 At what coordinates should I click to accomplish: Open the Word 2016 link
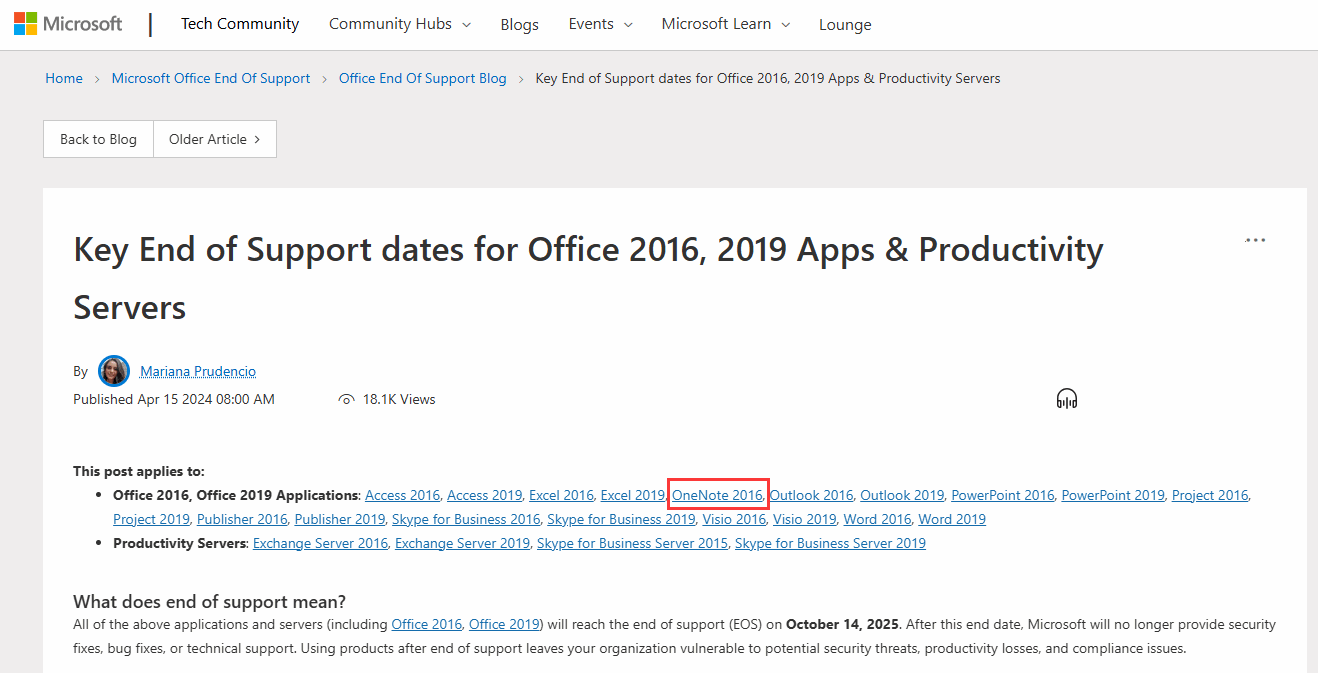click(x=878, y=519)
